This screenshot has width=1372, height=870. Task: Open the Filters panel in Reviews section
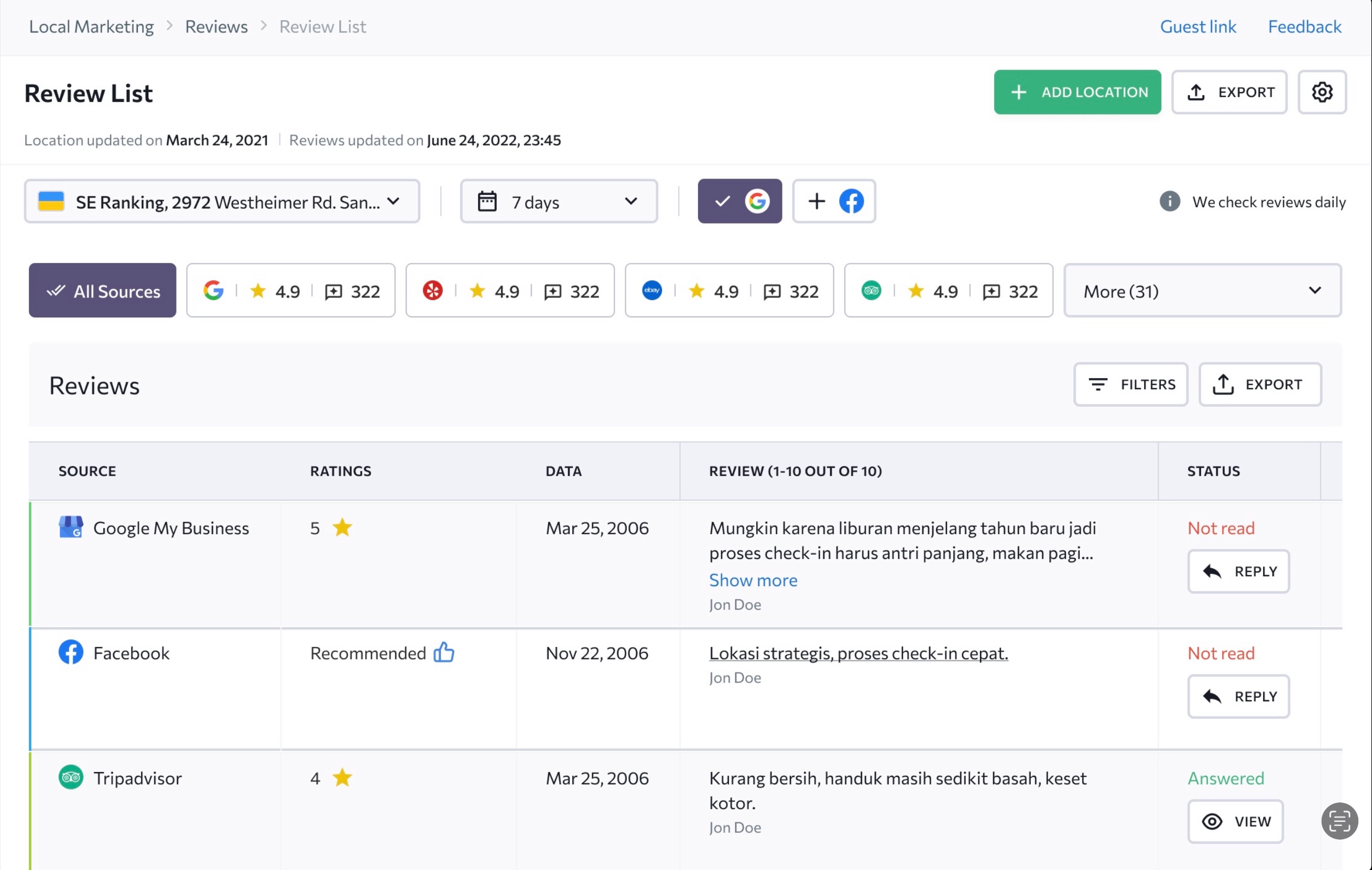click(x=1130, y=384)
